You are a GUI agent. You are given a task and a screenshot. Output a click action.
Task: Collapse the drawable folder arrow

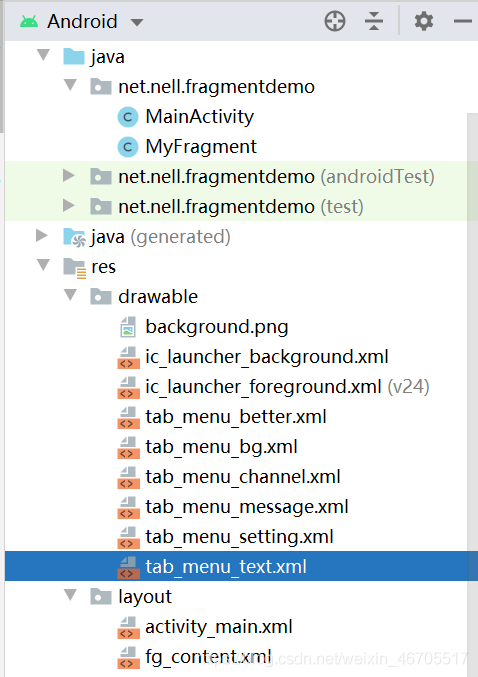pyautogui.click(x=70, y=295)
